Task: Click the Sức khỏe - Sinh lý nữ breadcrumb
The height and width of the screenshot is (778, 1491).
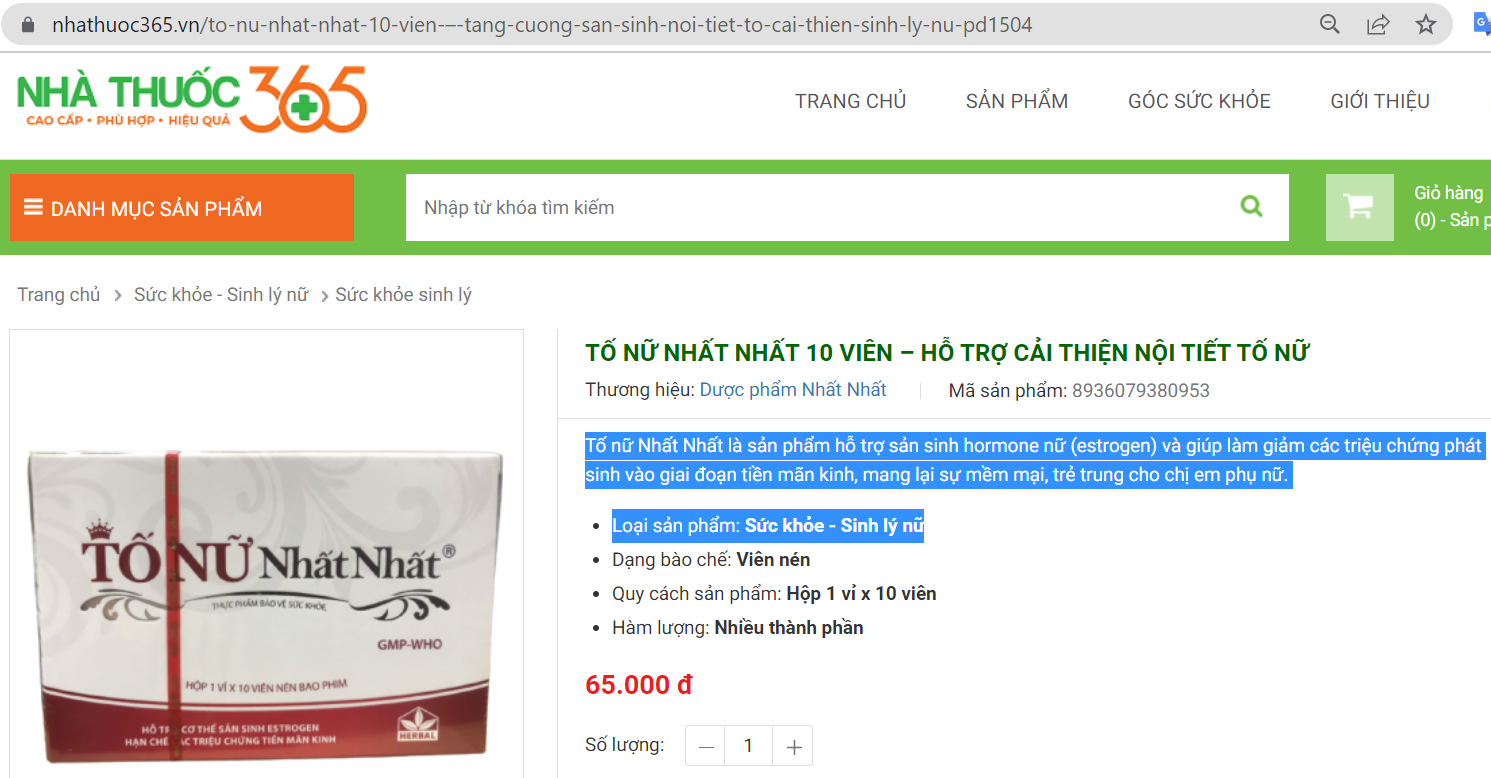Action: (221, 295)
